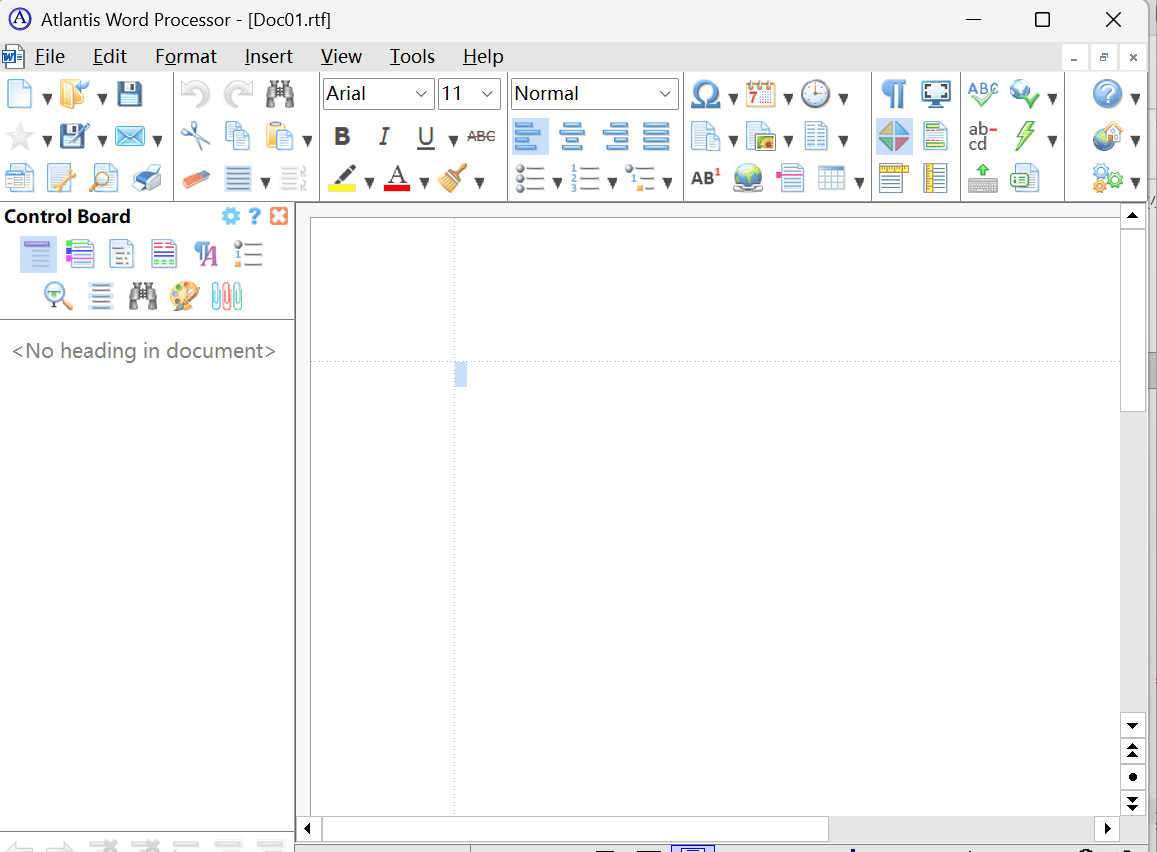Apply red font color with the underlined A swatch
This screenshot has width=1157, height=852.
click(x=396, y=180)
